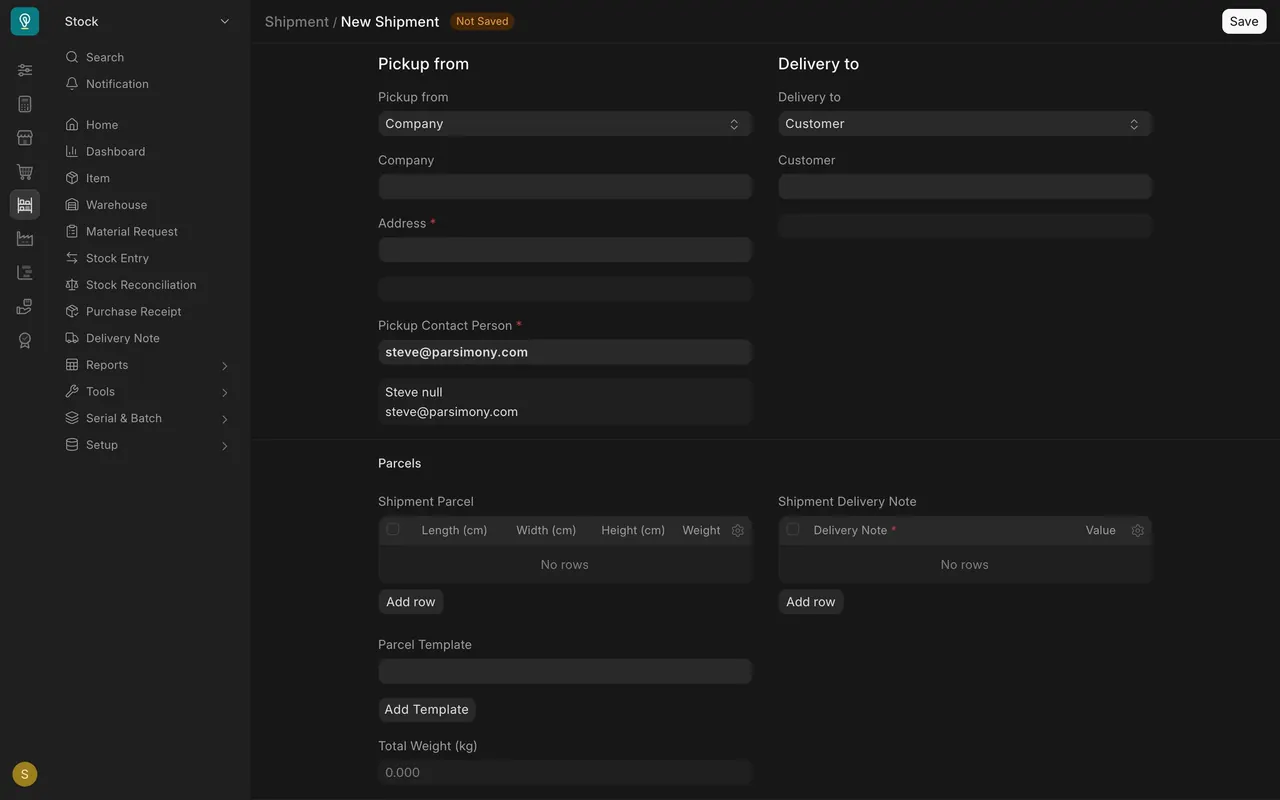1280x800 pixels.
Task: Expand the Serial & Batch section
Action: (148, 418)
